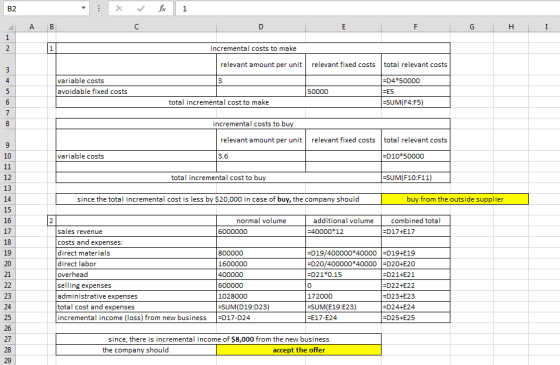Image resolution: width=560 pixels, height=365 pixels.
Task: Click cell with sales revenue 6000000
Action: click(x=261, y=231)
